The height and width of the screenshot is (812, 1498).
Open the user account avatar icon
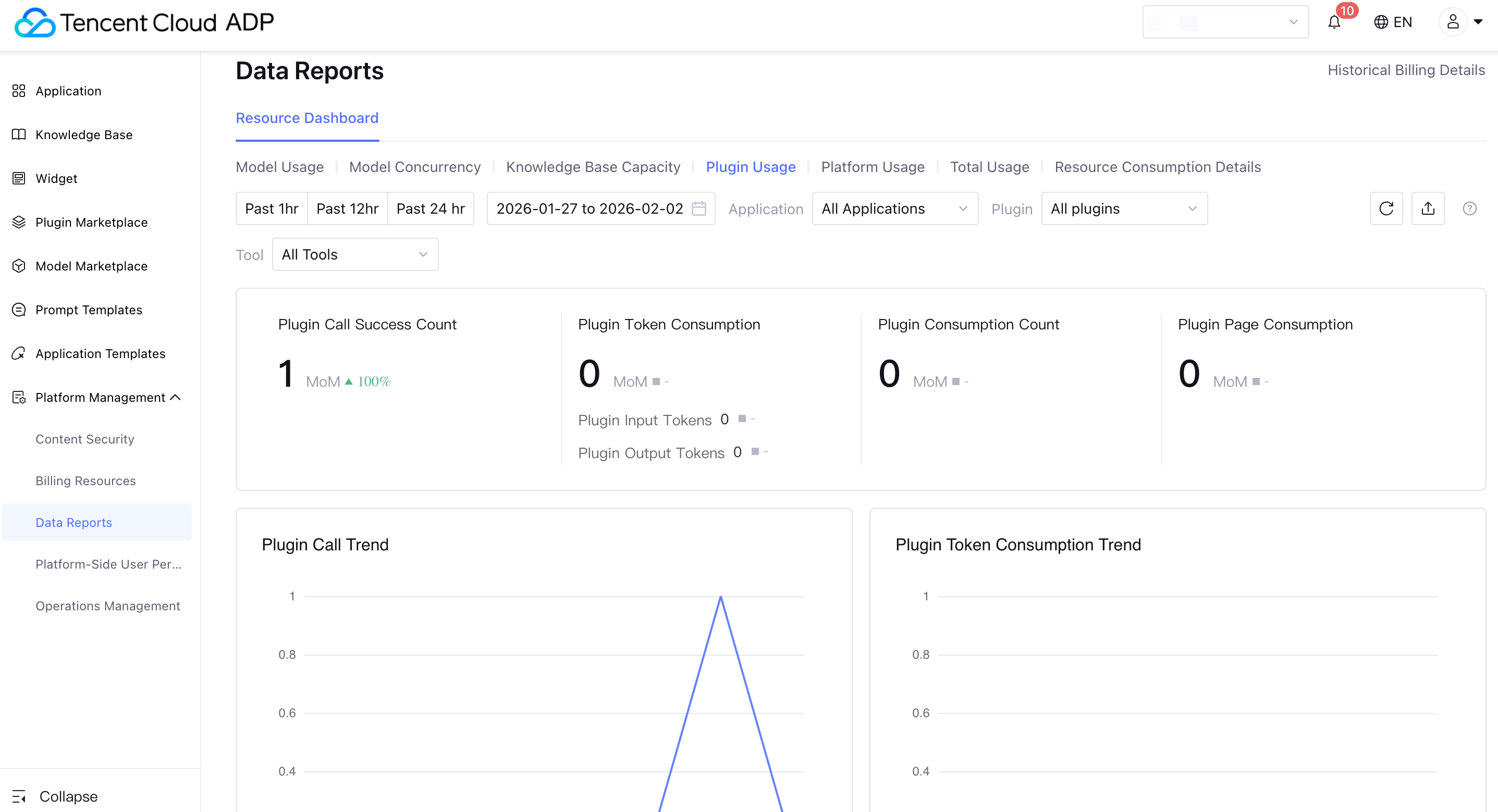pyautogui.click(x=1453, y=22)
